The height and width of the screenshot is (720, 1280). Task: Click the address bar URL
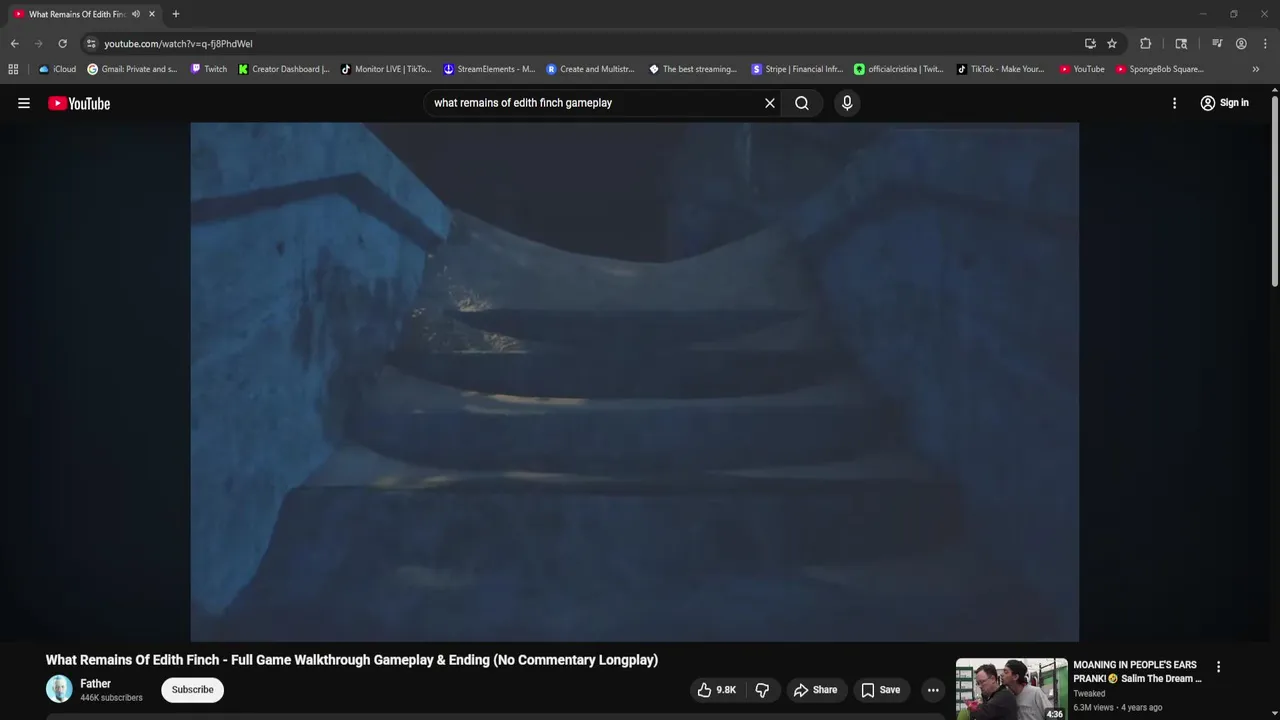coord(178,44)
